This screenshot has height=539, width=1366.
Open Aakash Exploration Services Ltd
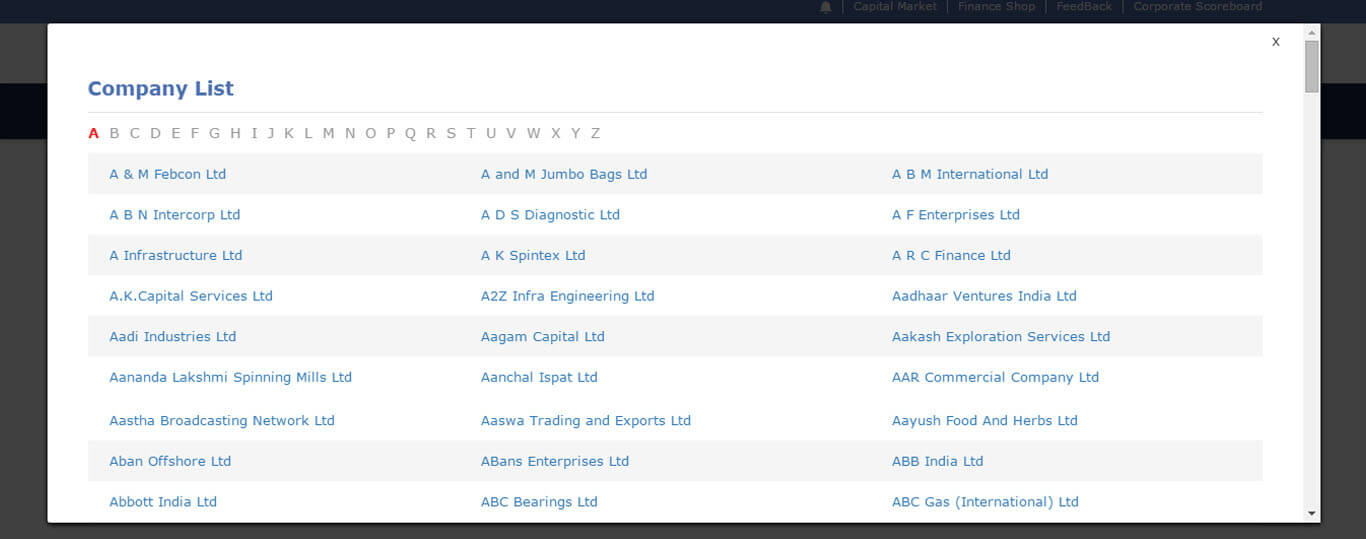click(x=1001, y=337)
